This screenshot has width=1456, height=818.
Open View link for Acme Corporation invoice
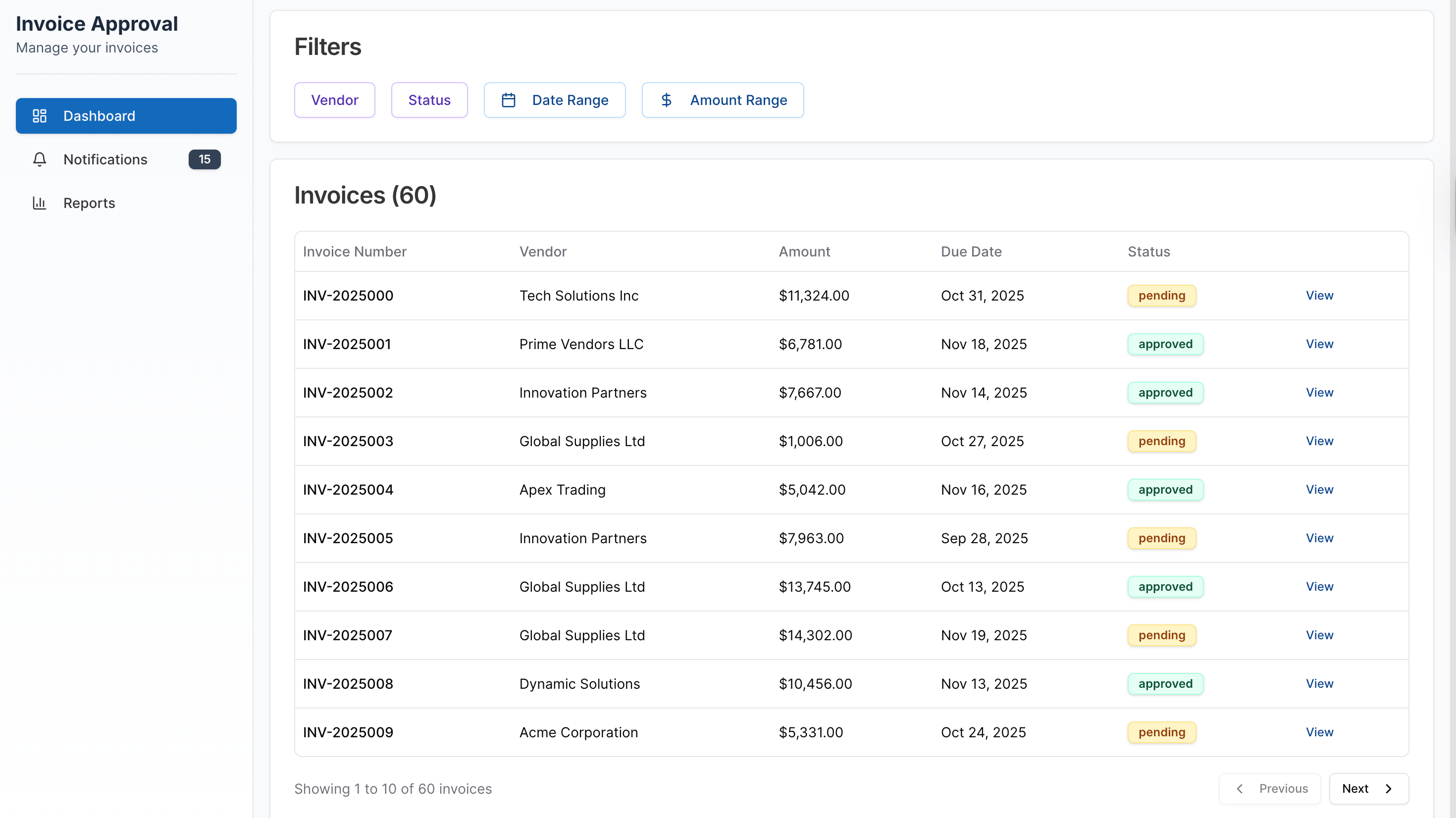pos(1319,732)
